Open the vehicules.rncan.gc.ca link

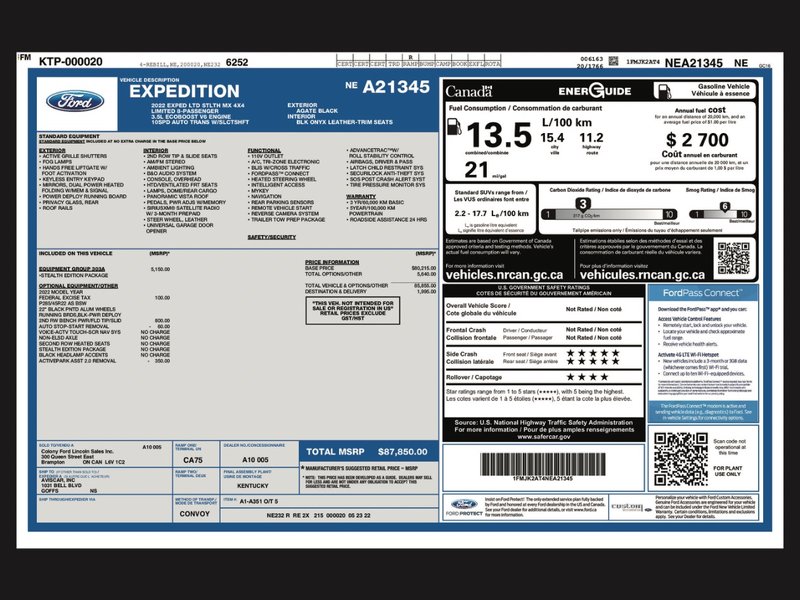coord(642,275)
